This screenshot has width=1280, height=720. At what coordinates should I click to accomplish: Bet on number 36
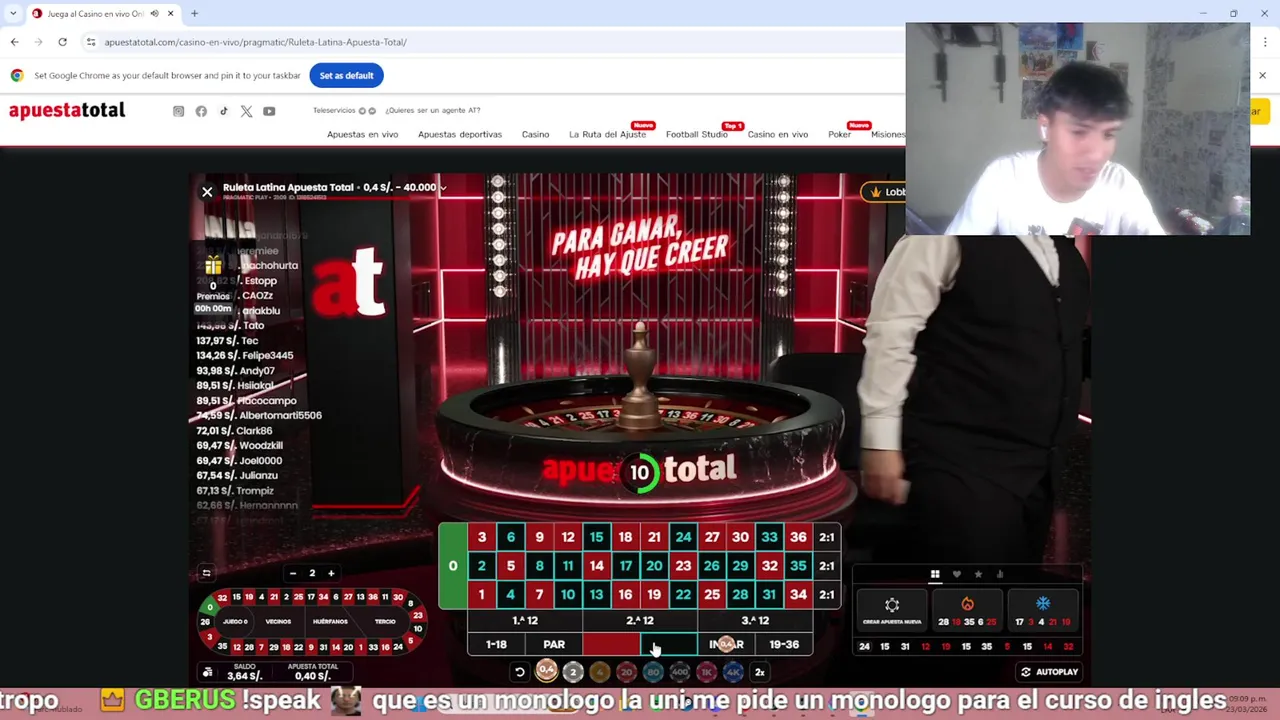click(798, 537)
